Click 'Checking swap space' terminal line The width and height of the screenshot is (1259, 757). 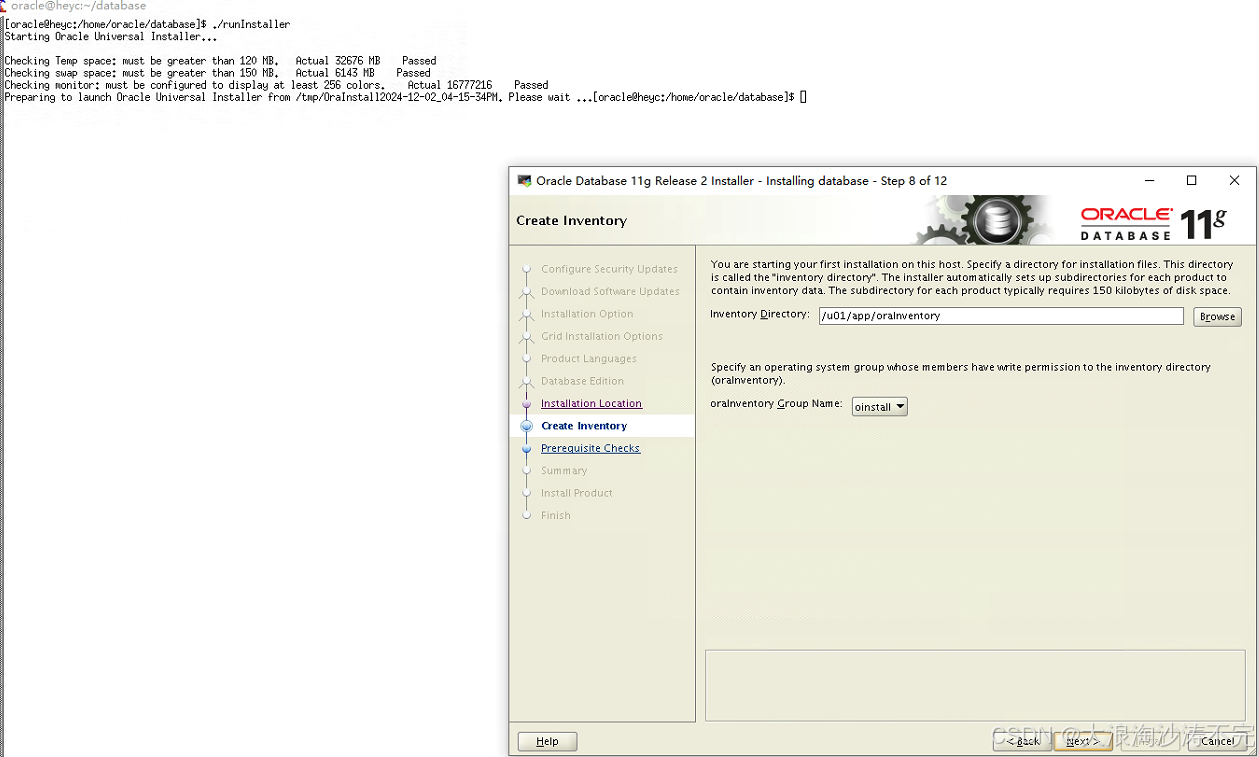(217, 73)
